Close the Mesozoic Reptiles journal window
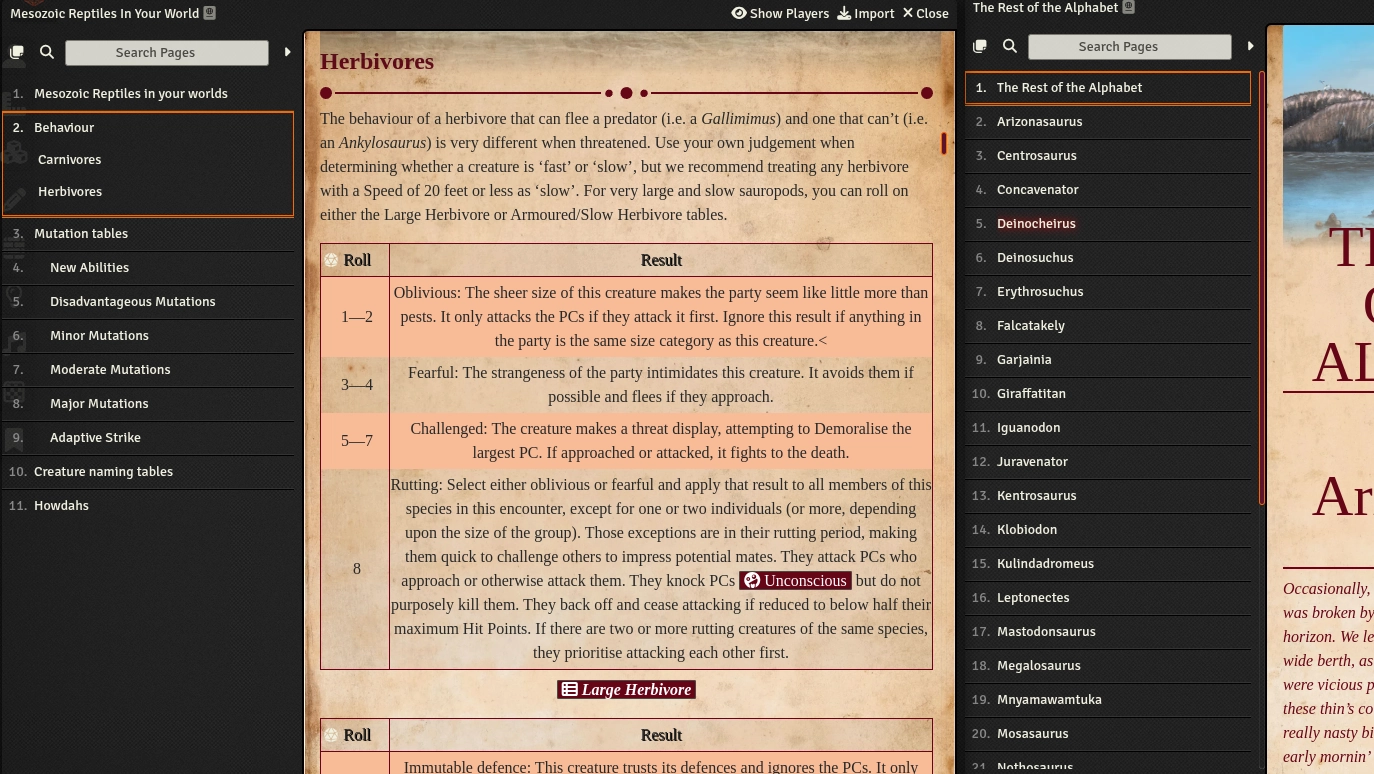Screen dimensions: 1374x774 925,13
